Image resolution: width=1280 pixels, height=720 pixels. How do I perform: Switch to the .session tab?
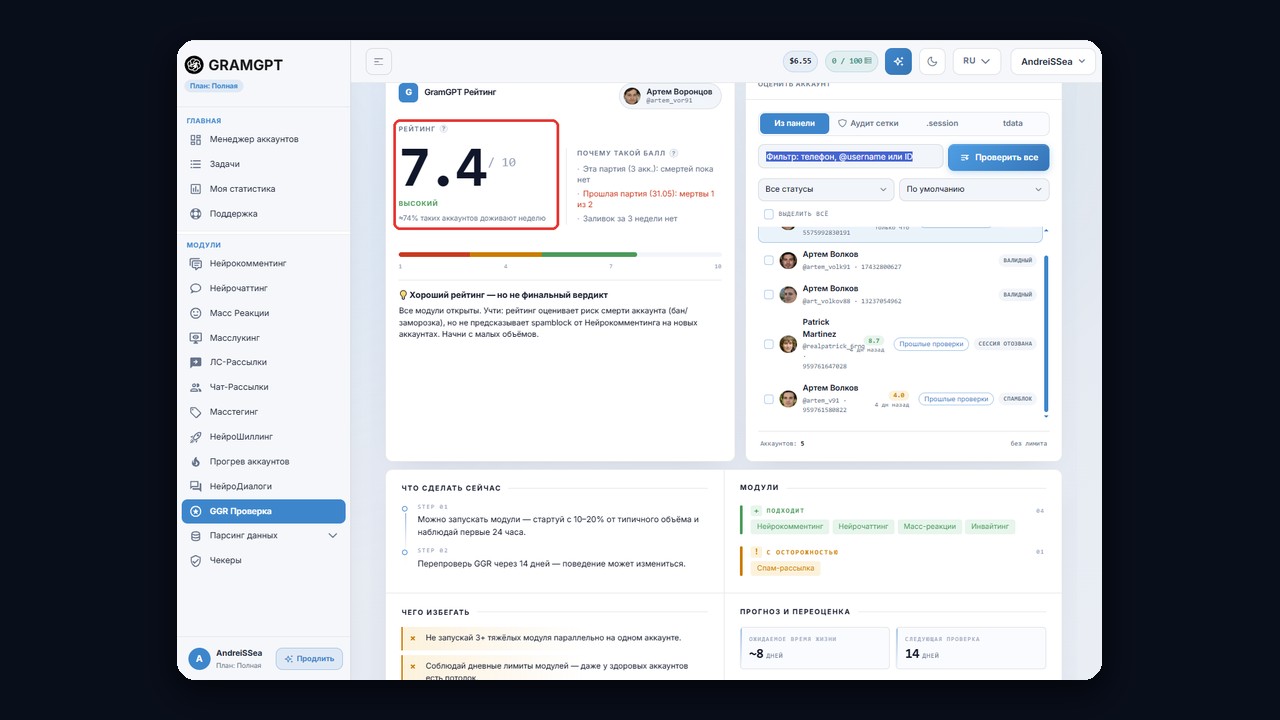click(942, 123)
